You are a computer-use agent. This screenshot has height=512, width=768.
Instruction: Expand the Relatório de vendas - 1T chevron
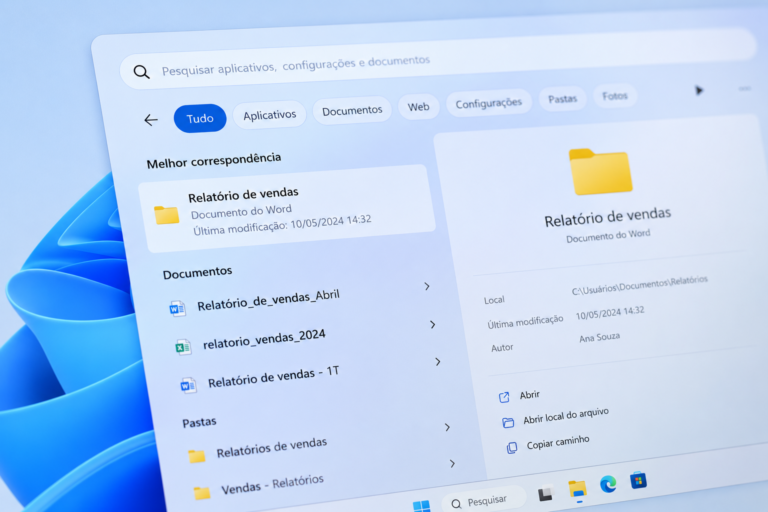click(438, 362)
